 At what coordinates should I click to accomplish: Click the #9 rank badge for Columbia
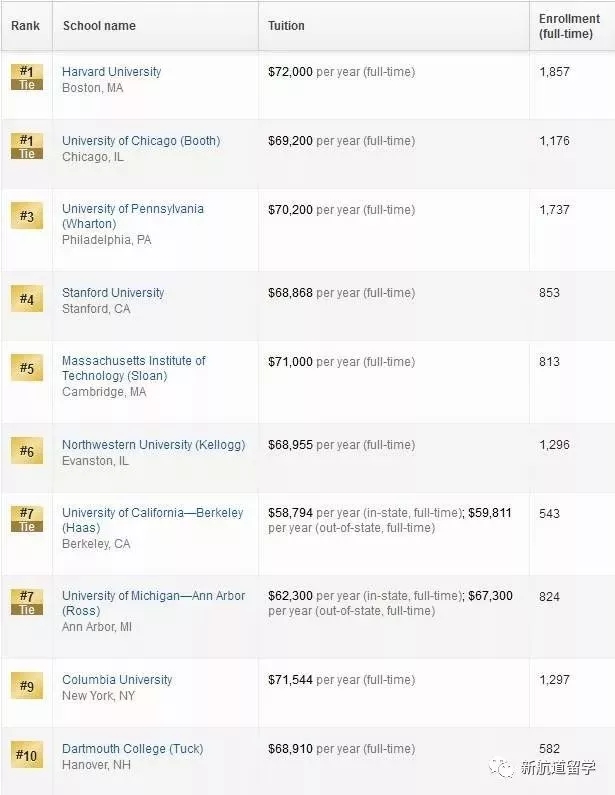[x=27, y=686]
